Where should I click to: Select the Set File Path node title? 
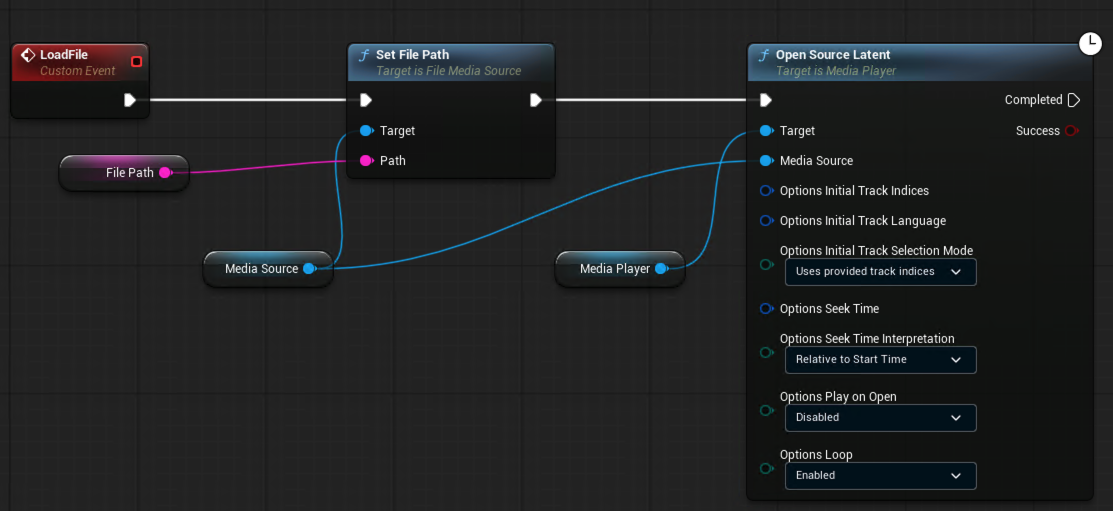click(412, 55)
